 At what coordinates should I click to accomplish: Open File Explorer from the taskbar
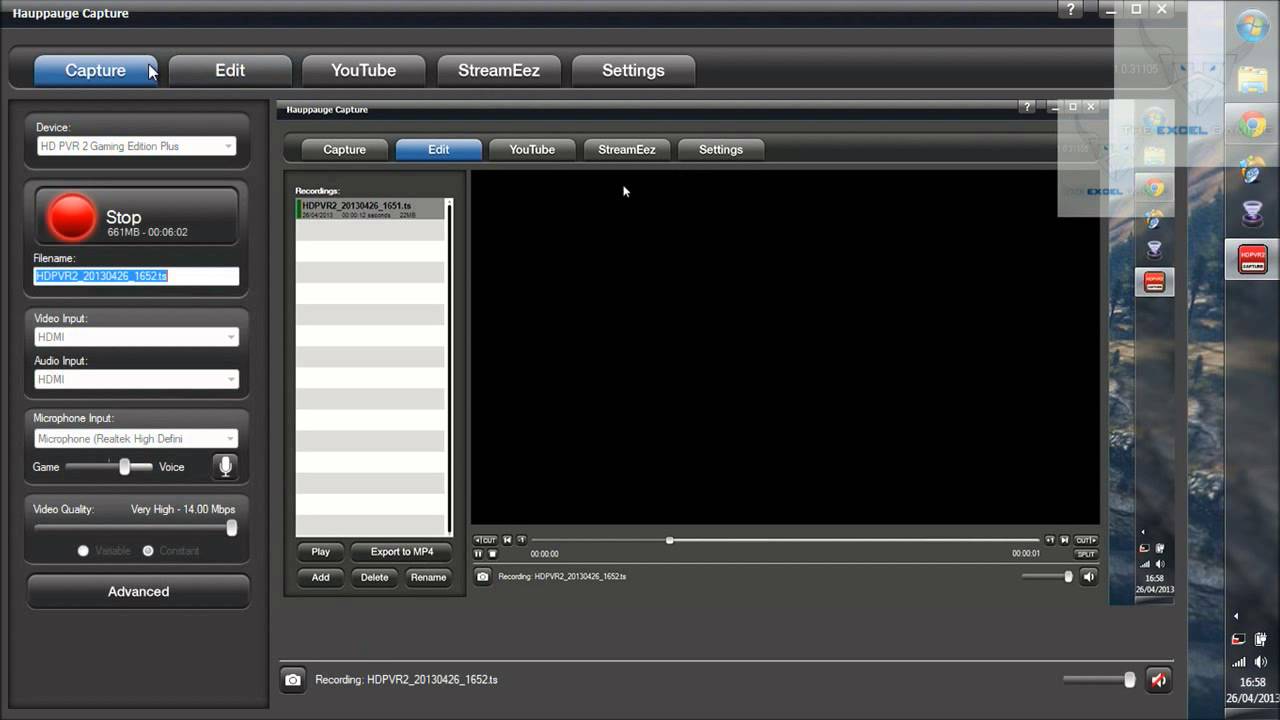(x=1252, y=78)
